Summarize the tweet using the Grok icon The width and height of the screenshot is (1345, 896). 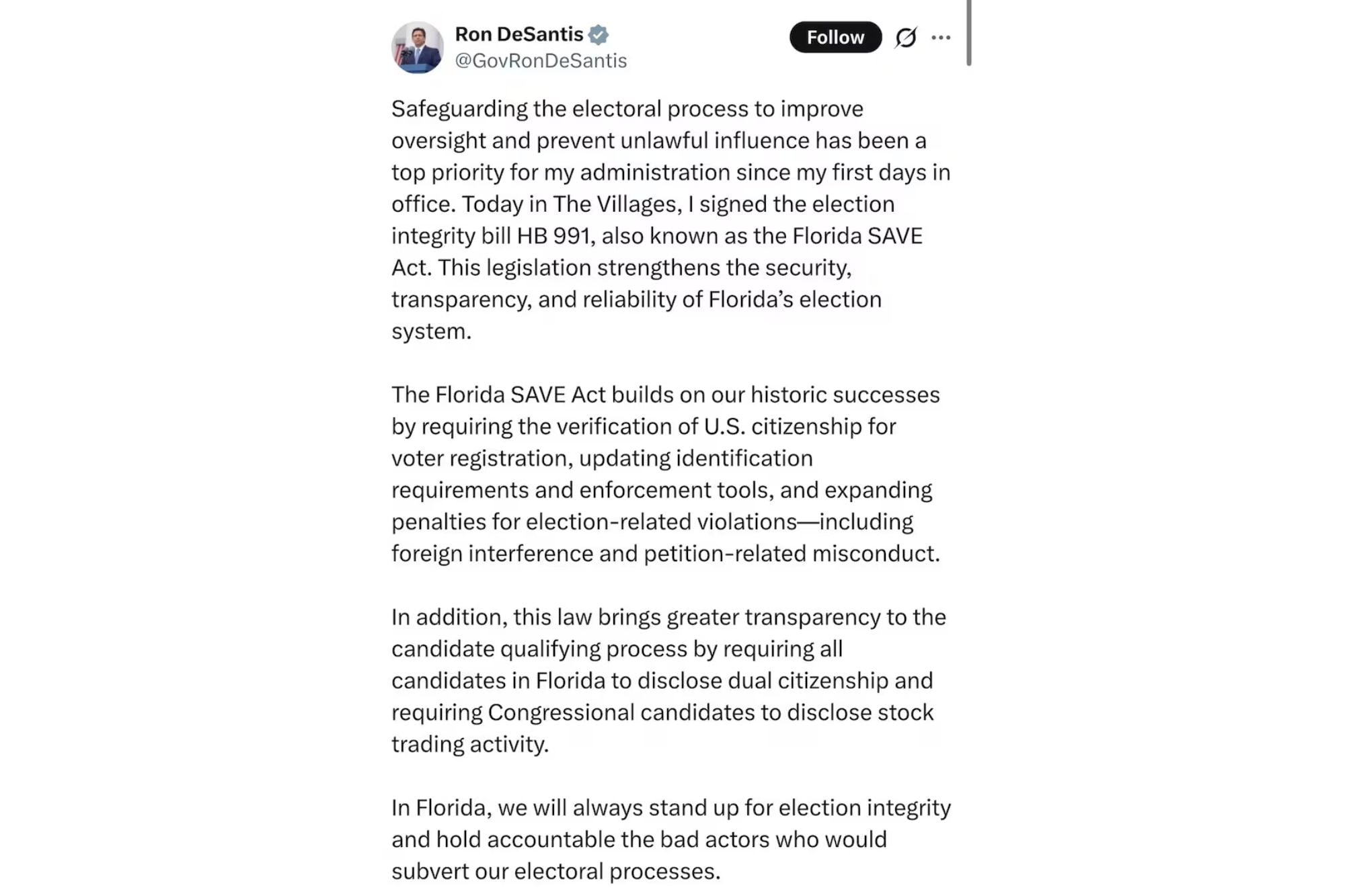[906, 38]
